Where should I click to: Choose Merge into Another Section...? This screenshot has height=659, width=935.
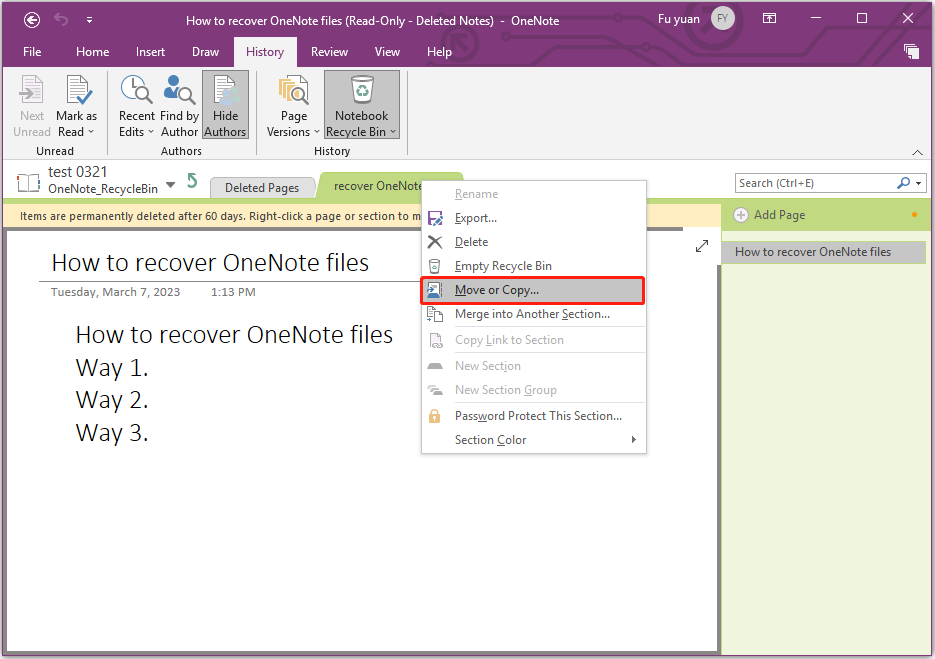coord(534,314)
